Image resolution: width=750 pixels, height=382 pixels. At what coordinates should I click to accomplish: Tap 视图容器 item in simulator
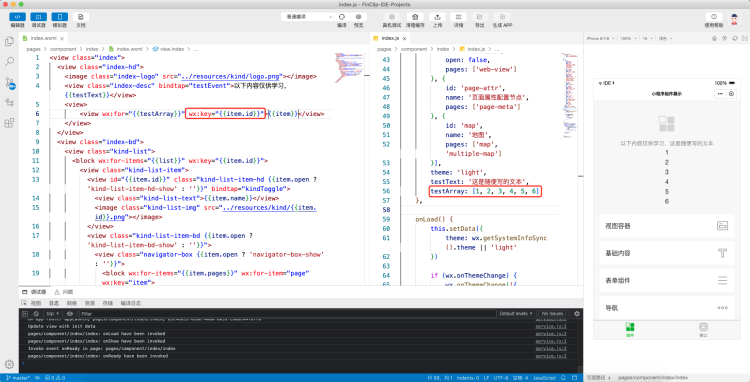click(666, 226)
